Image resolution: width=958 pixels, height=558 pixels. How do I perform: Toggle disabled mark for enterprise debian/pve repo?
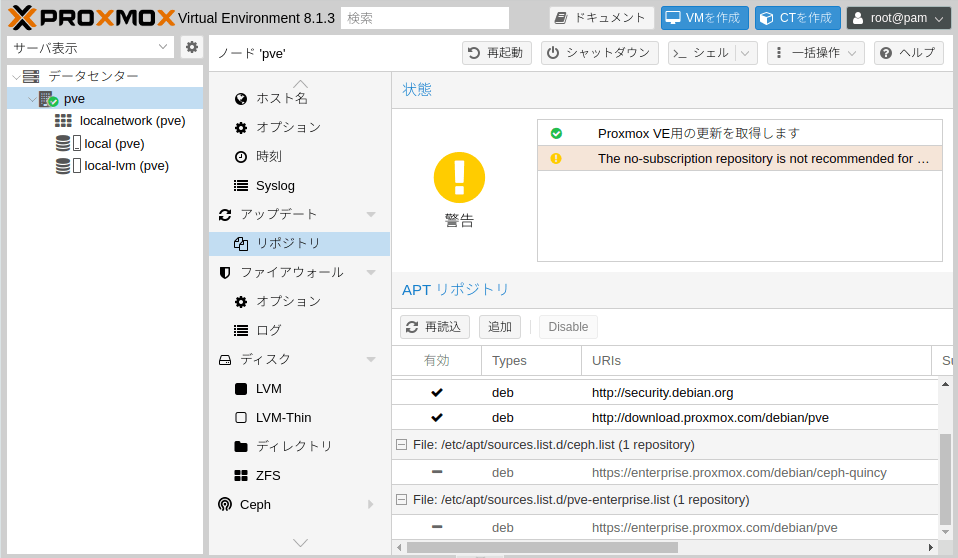tap(437, 527)
